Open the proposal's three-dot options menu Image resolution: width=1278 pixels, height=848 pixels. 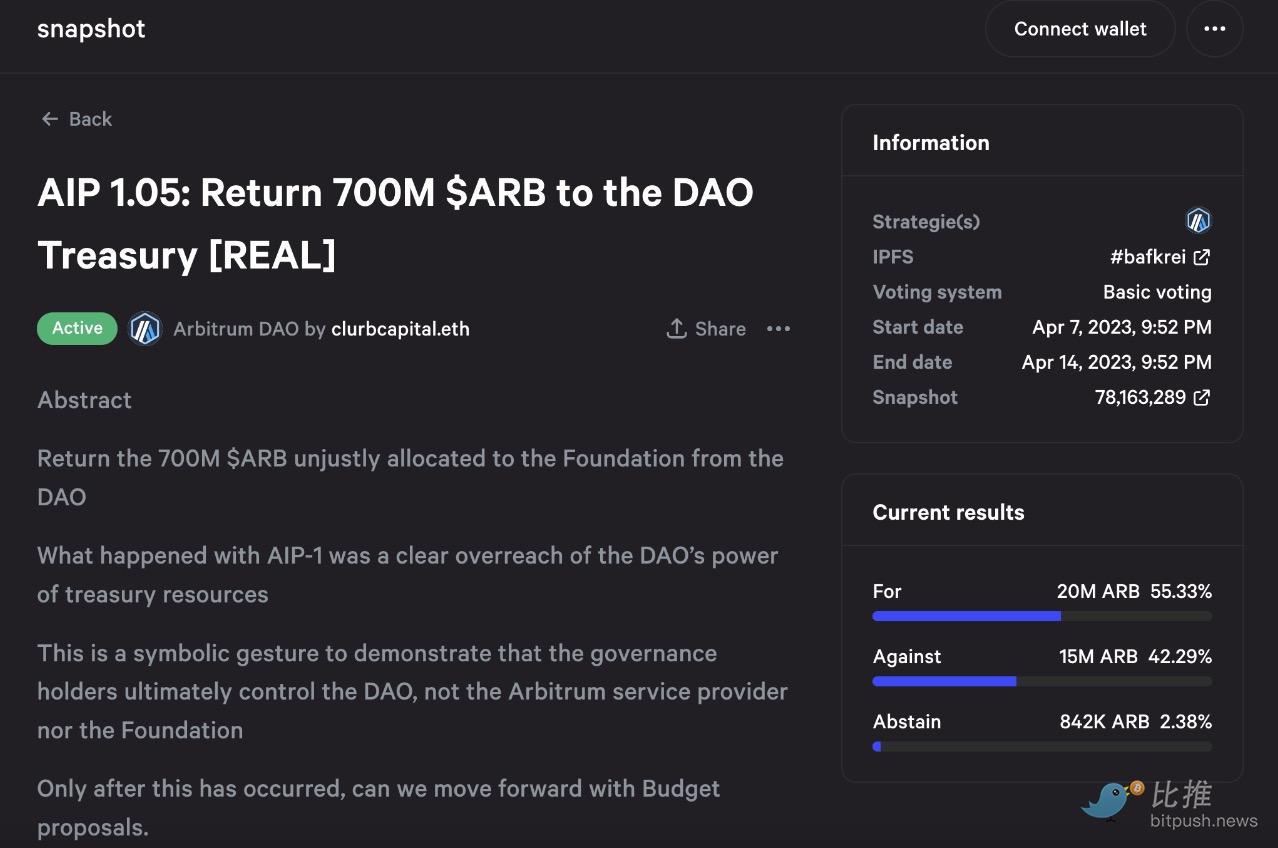pos(778,328)
